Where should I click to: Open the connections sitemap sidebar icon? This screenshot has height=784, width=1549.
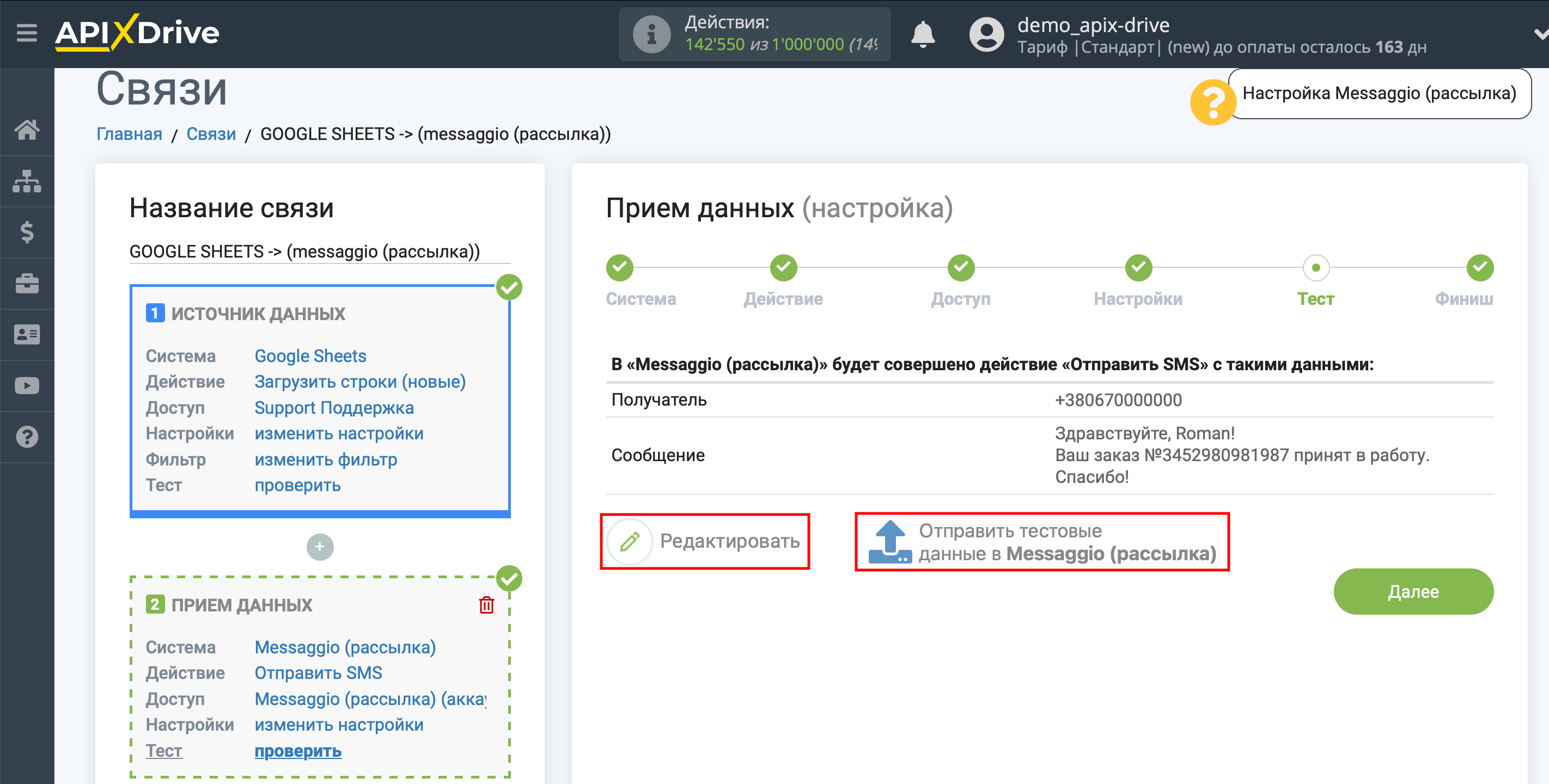pos(27,181)
